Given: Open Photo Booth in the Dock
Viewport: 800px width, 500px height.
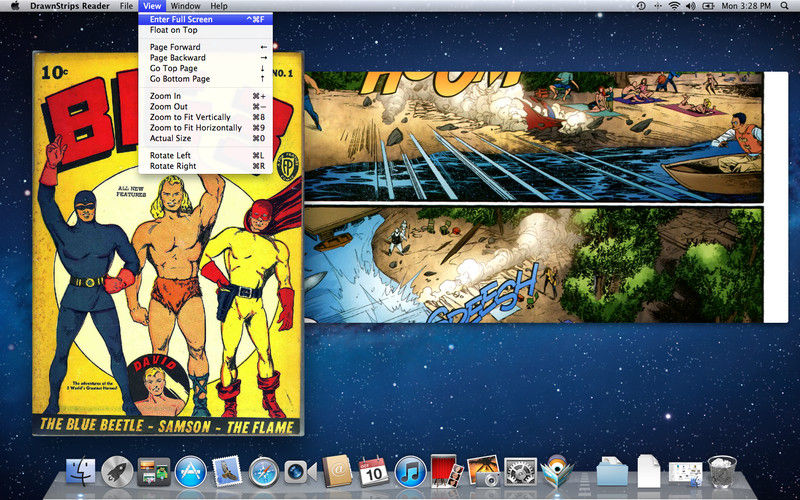Looking at the screenshot, I should [447, 470].
